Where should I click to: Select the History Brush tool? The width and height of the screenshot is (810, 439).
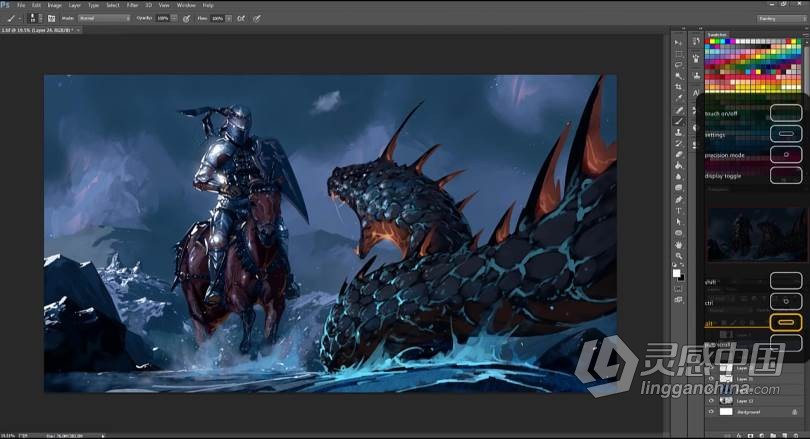pyautogui.click(x=678, y=144)
